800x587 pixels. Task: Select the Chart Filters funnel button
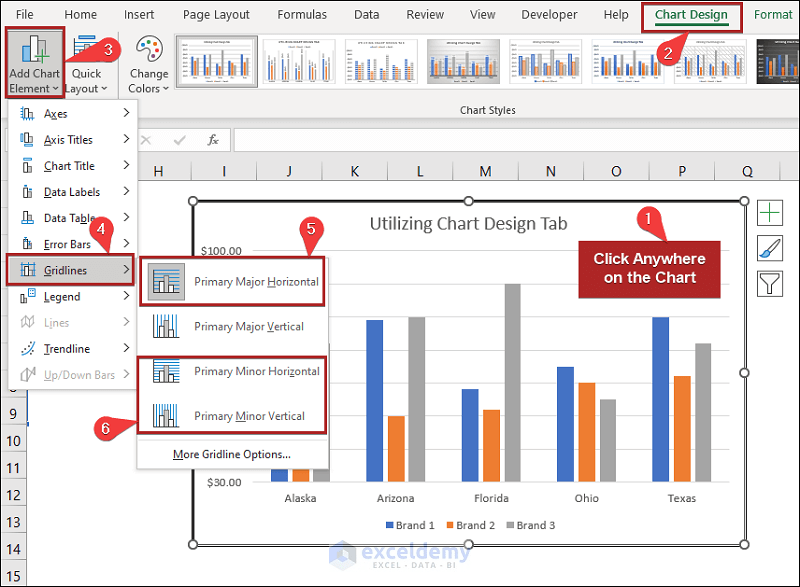772,285
